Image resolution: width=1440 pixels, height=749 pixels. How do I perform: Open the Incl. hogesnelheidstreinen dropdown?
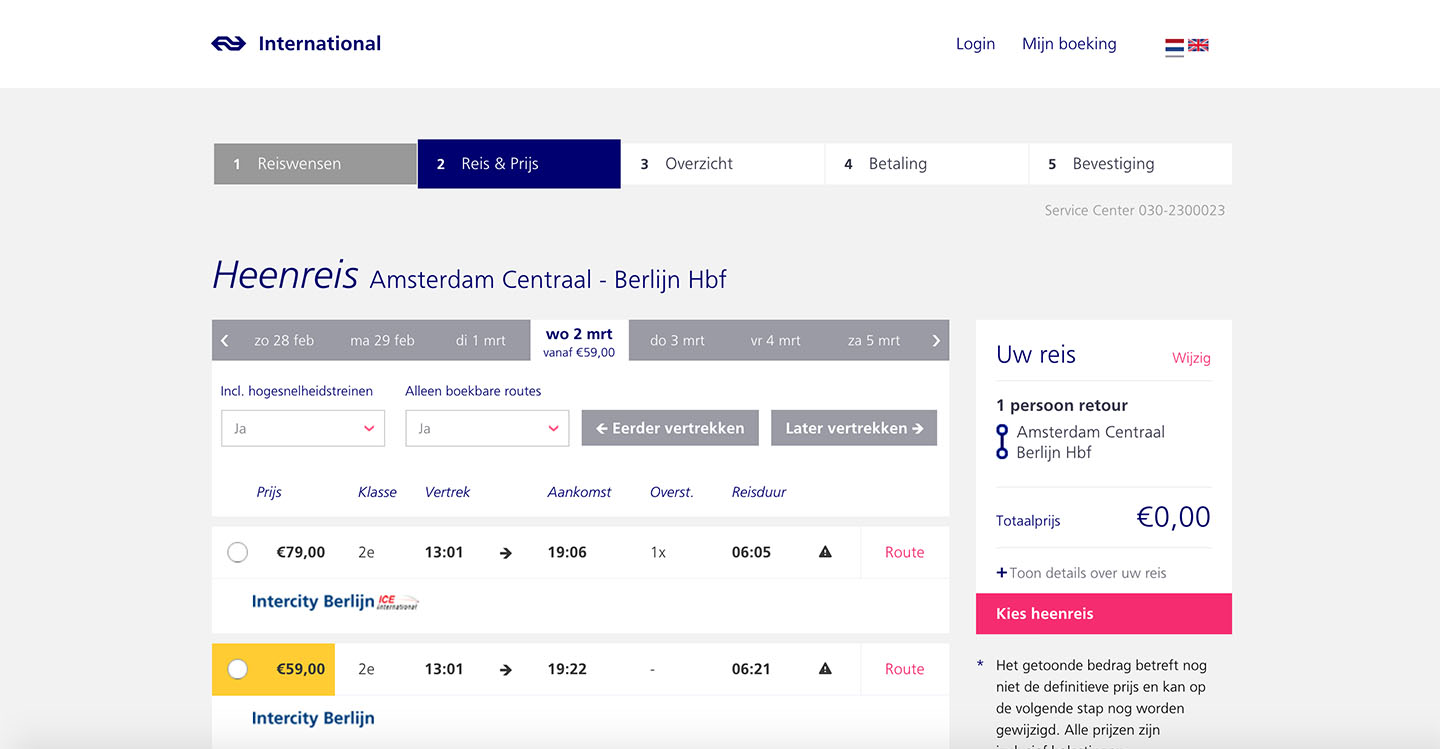point(302,428)
